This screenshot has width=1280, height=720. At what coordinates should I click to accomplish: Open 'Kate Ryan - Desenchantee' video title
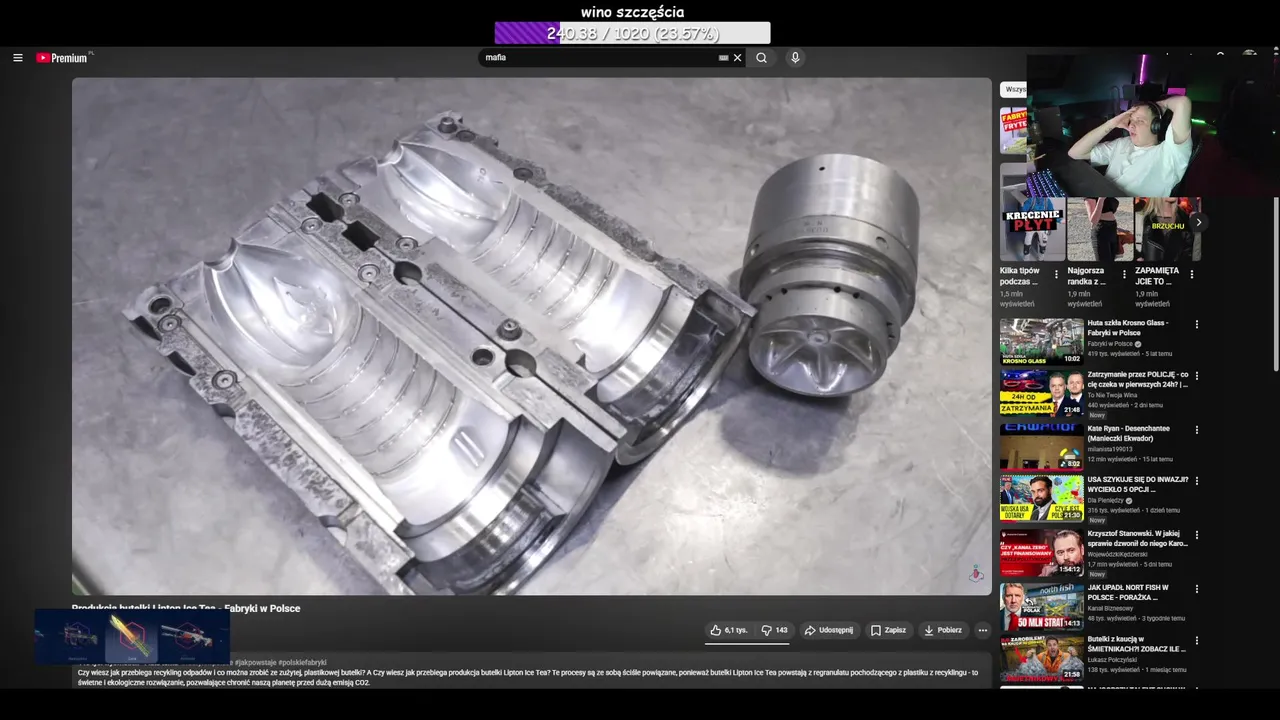[1128, 433]
